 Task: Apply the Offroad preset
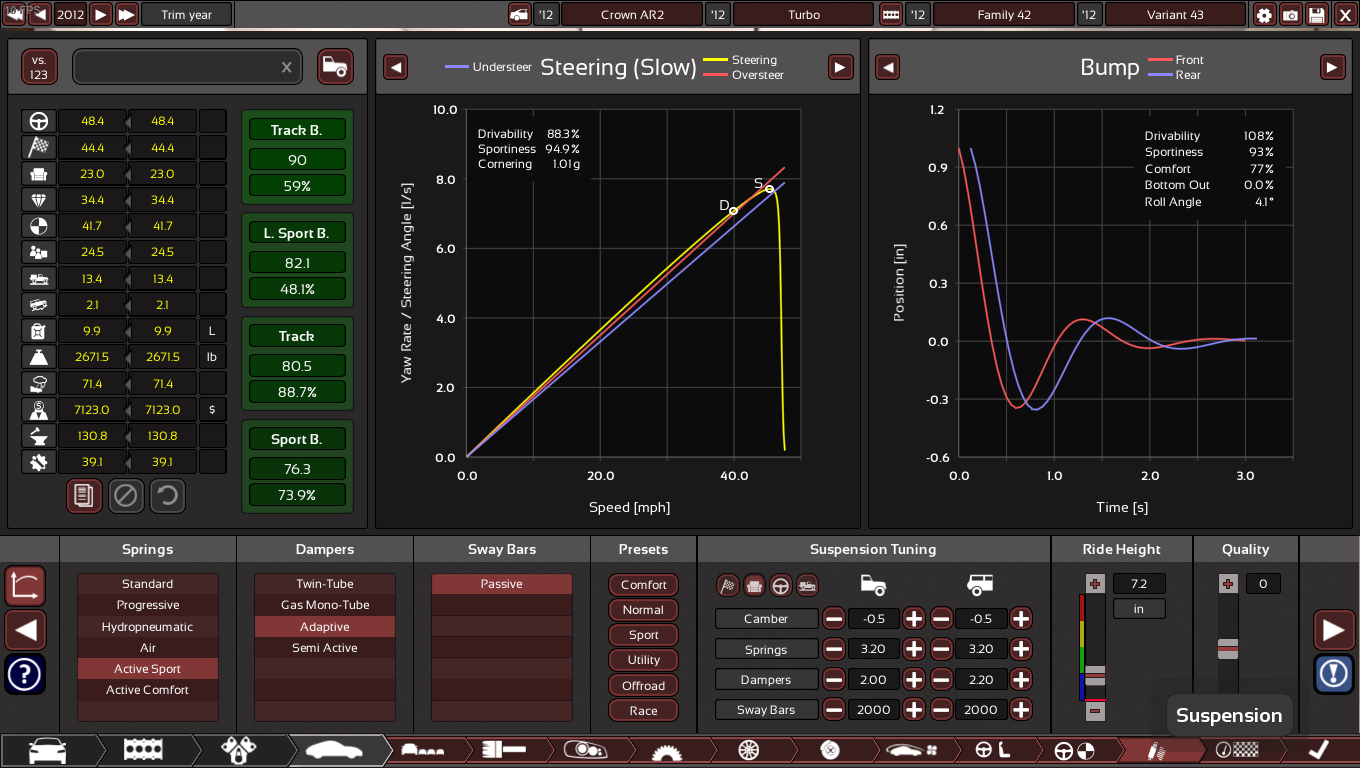tap(644, 686)
